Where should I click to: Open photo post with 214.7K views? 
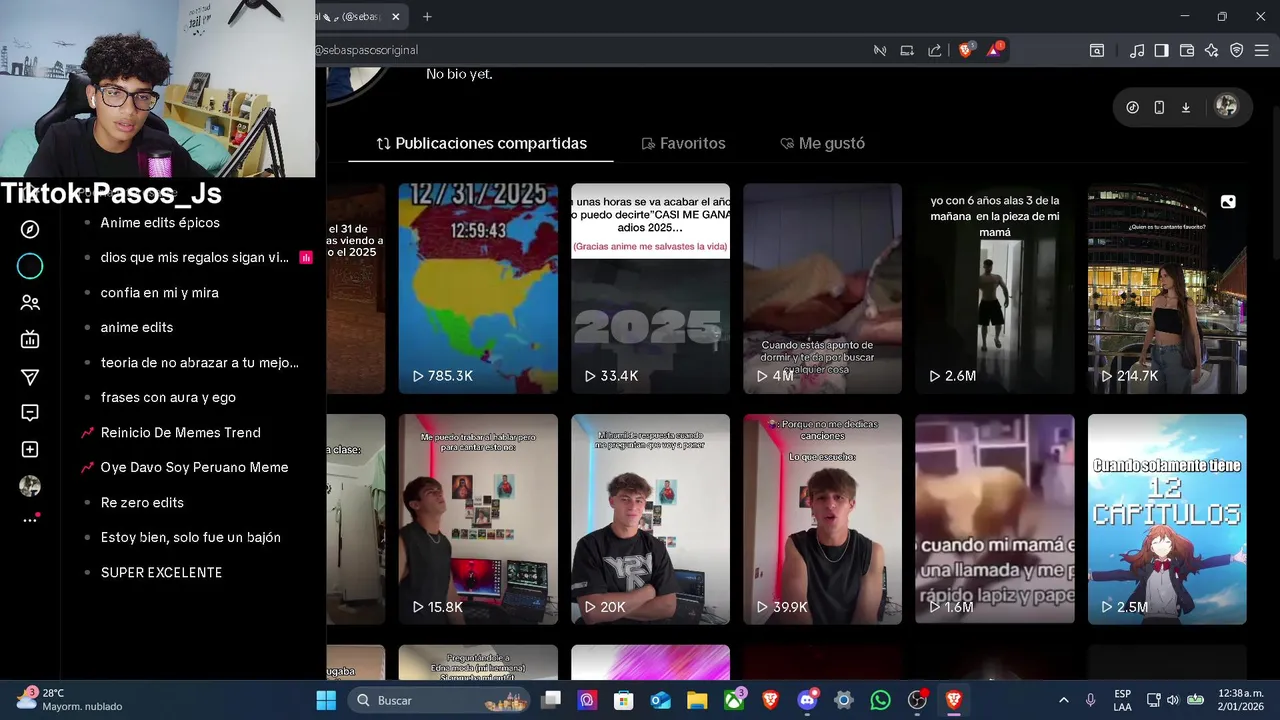click(1167, 289)
